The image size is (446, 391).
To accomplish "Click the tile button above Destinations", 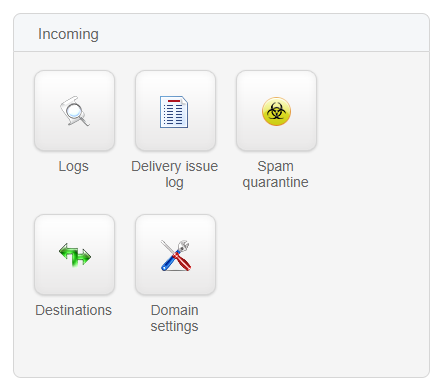I will [x=75, y=255].
